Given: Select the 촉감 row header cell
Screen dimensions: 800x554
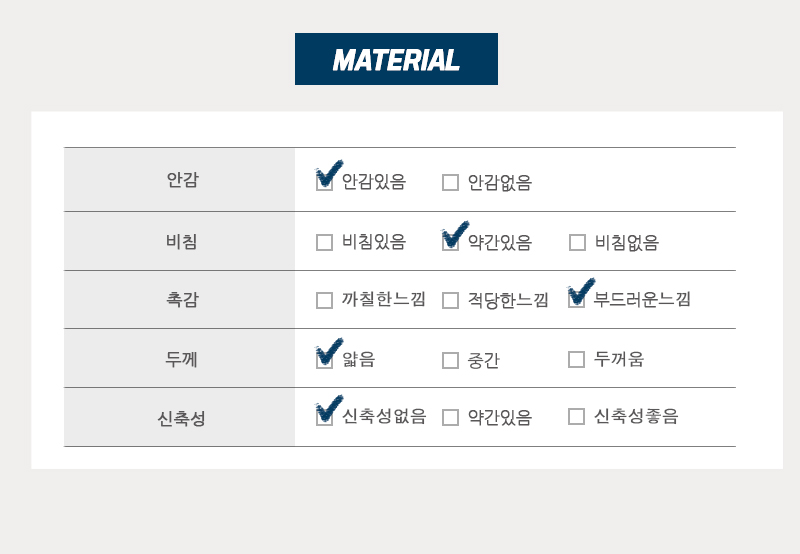Looking at the screenshot, I should click(x=180, y=299).
